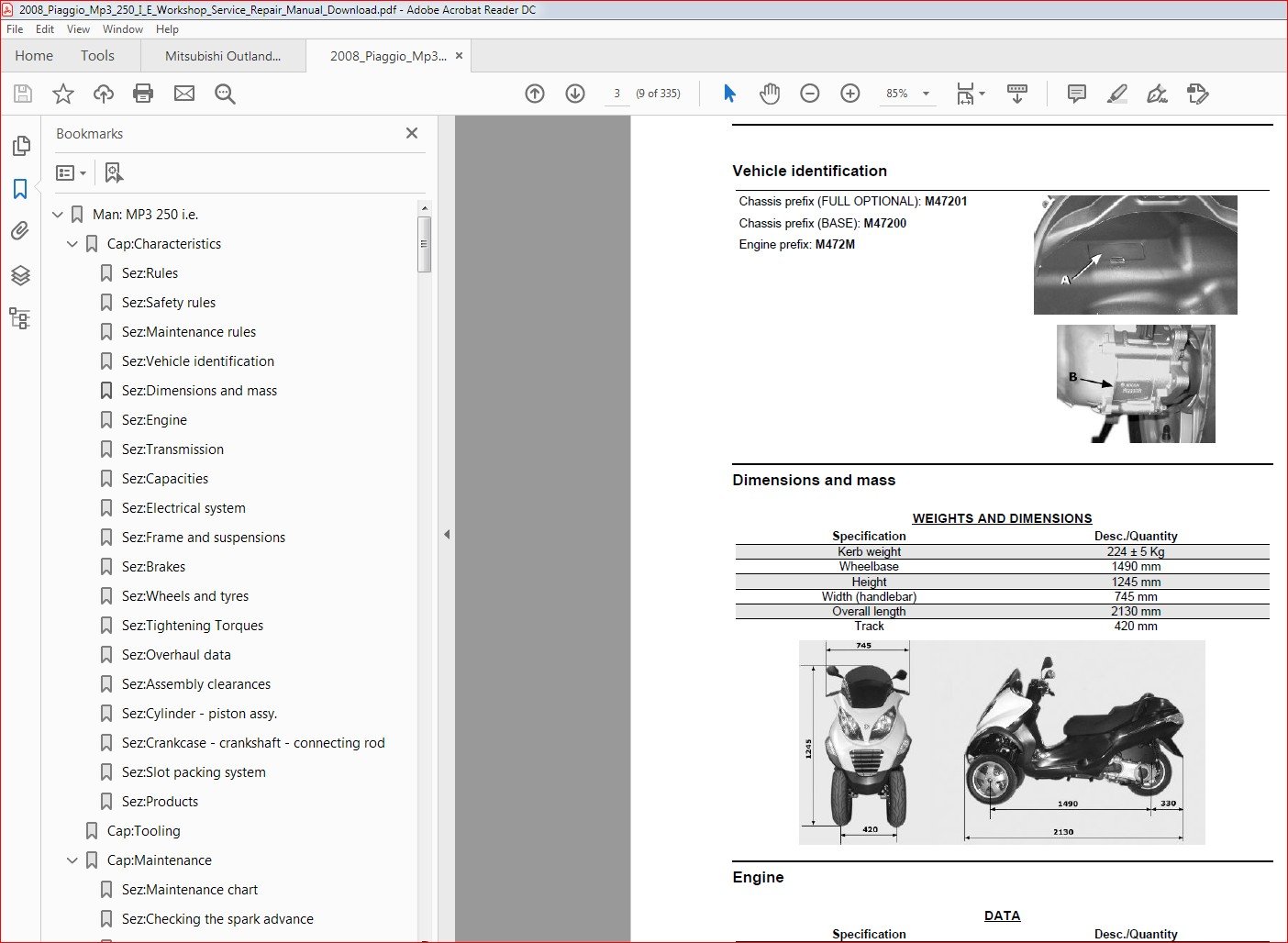1288x943 pixels.
Task: Open Fill and Sign tool
Action: pos(1158,94)
